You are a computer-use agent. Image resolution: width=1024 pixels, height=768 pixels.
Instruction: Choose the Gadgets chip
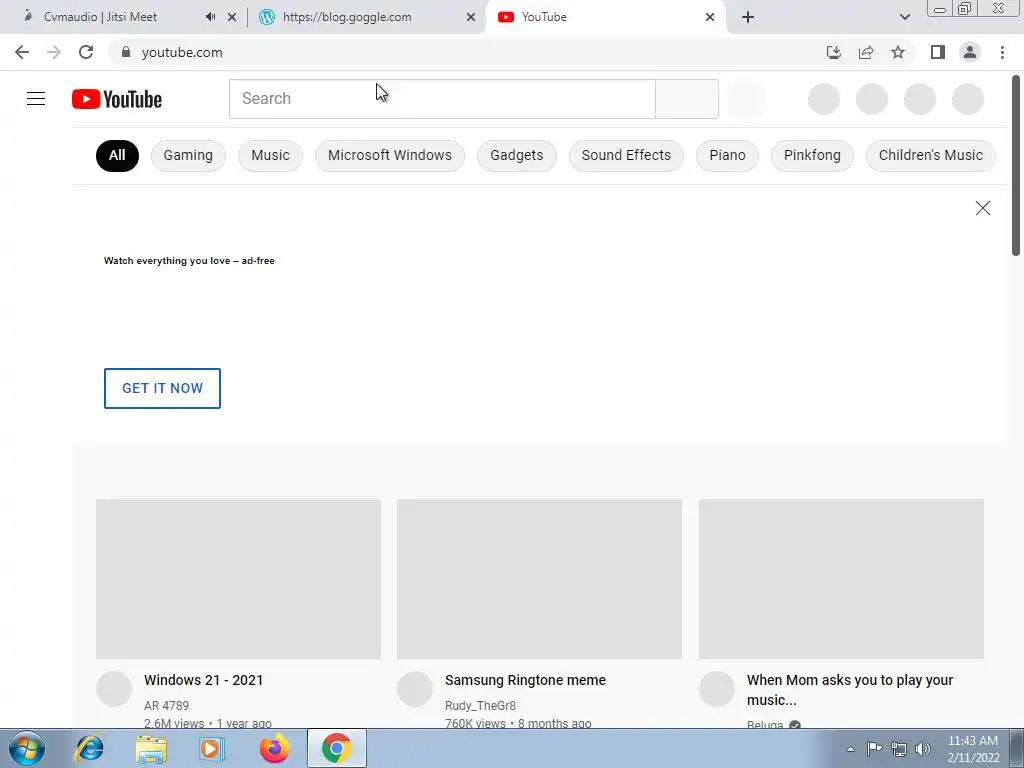[x=517, y=155]
